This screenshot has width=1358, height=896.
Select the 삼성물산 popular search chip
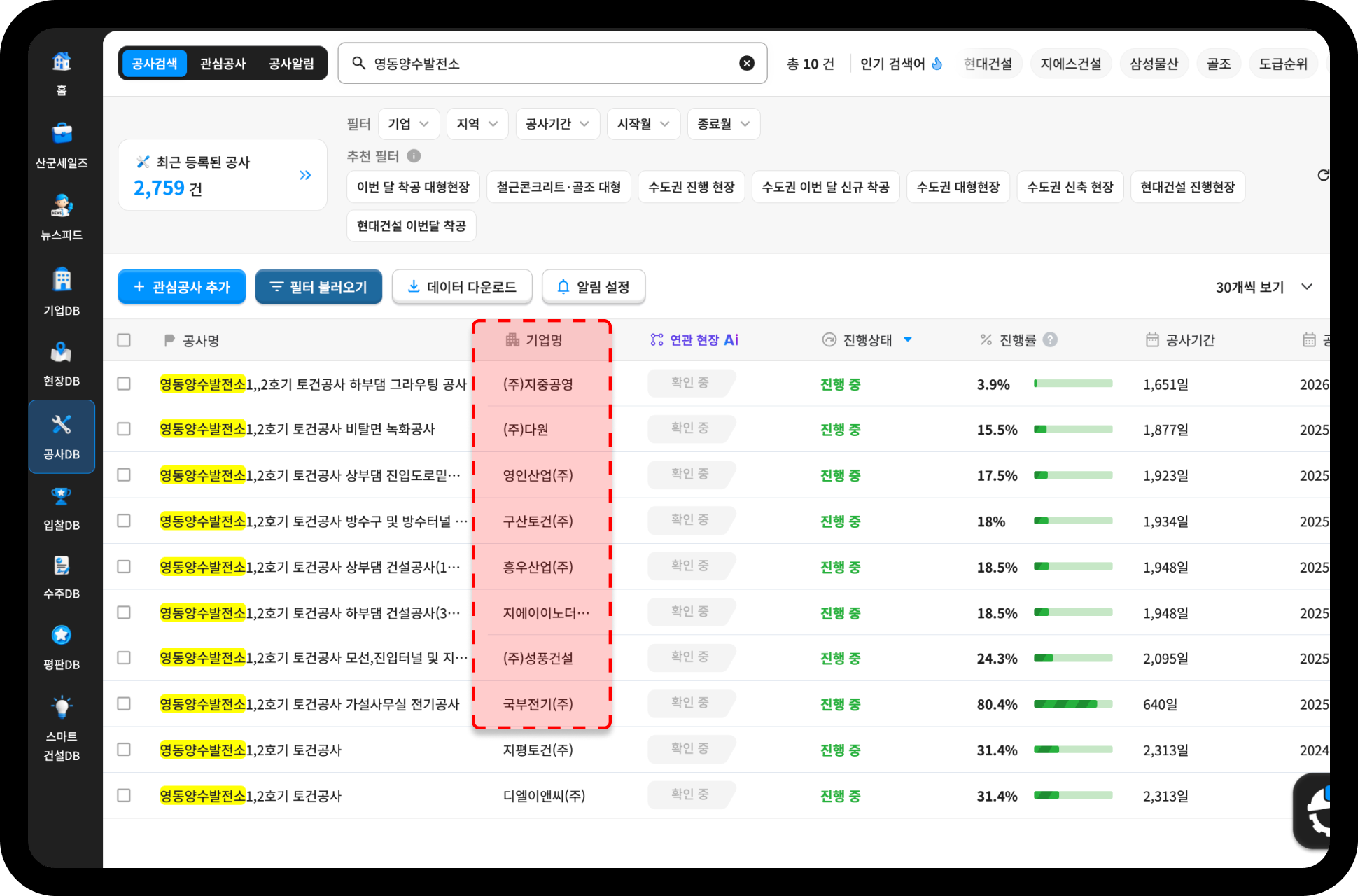pyautogui.click(x=1154, y=64)
